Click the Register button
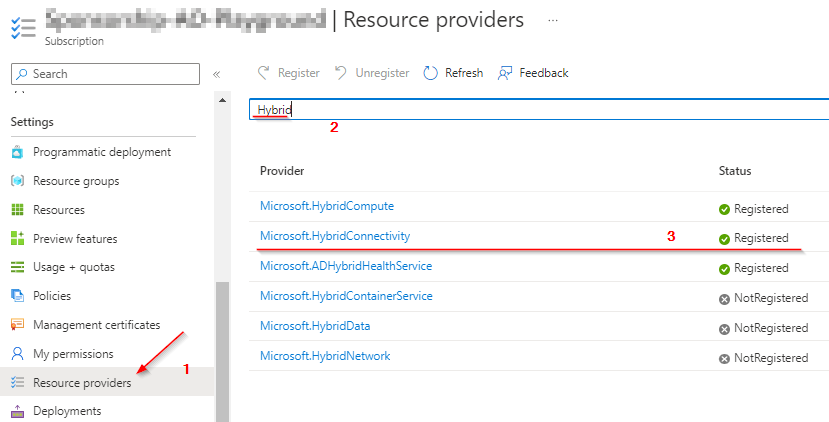Screen dimensions: 829x422 coord(289,73)
